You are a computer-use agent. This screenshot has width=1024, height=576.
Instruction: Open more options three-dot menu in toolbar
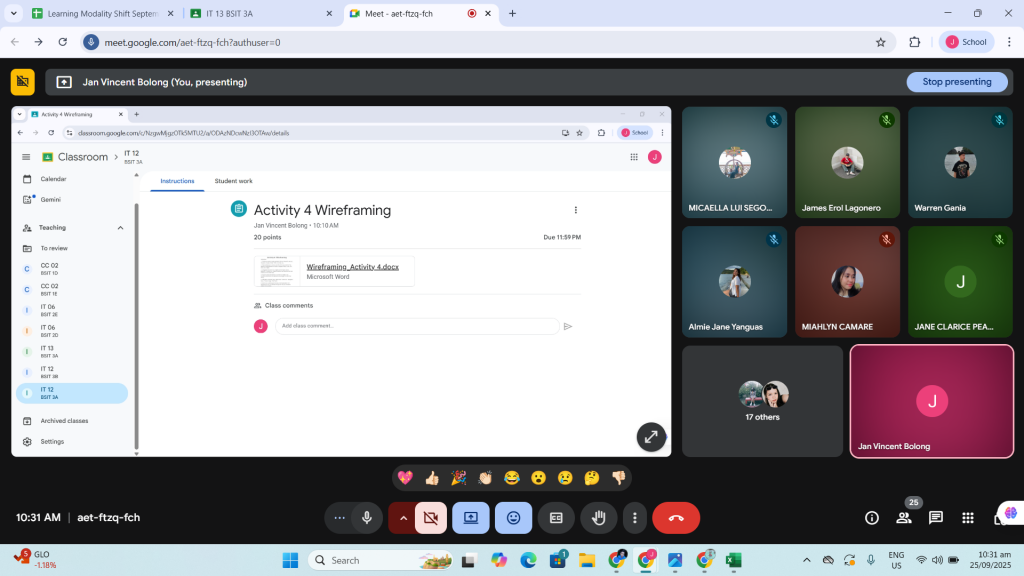(635, 518)
